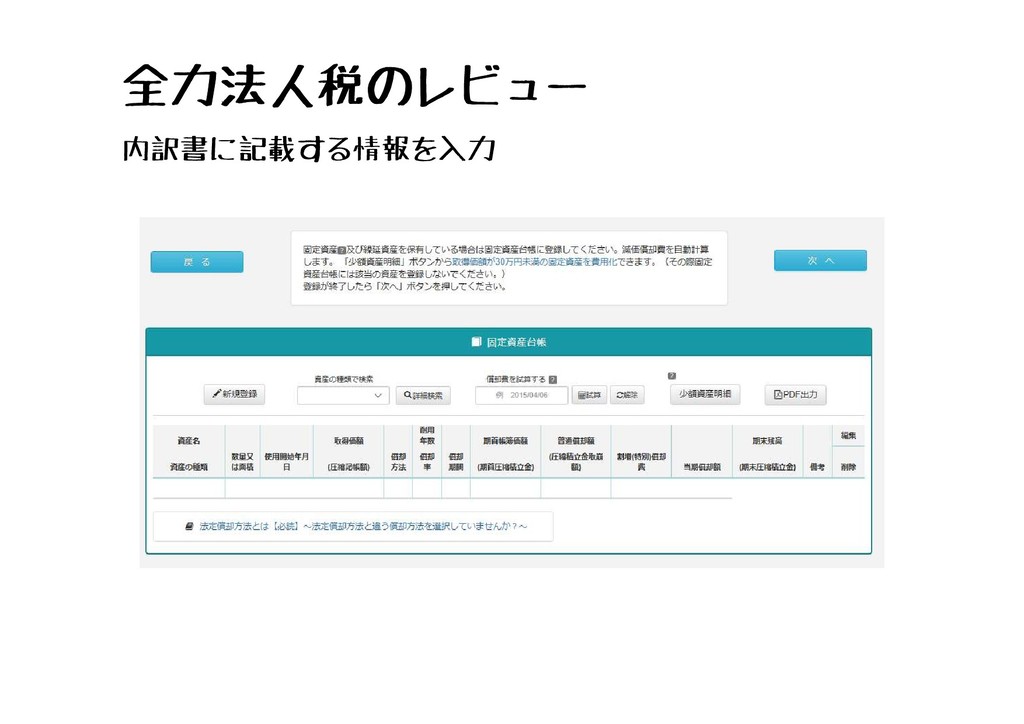
Task: Click the 戻る (back) button
Action: coord(197,262)
